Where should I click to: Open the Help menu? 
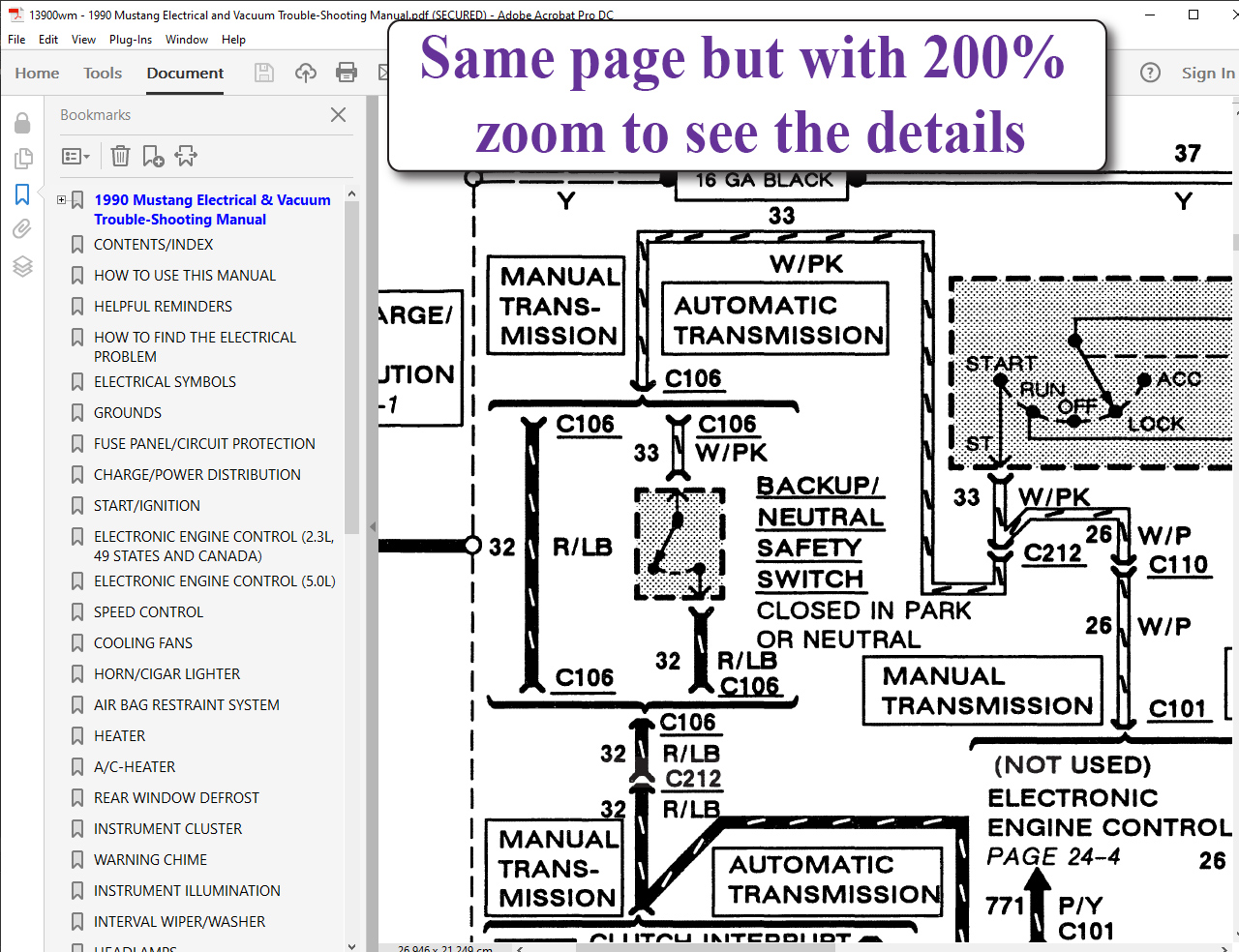(x=233, y=40)
